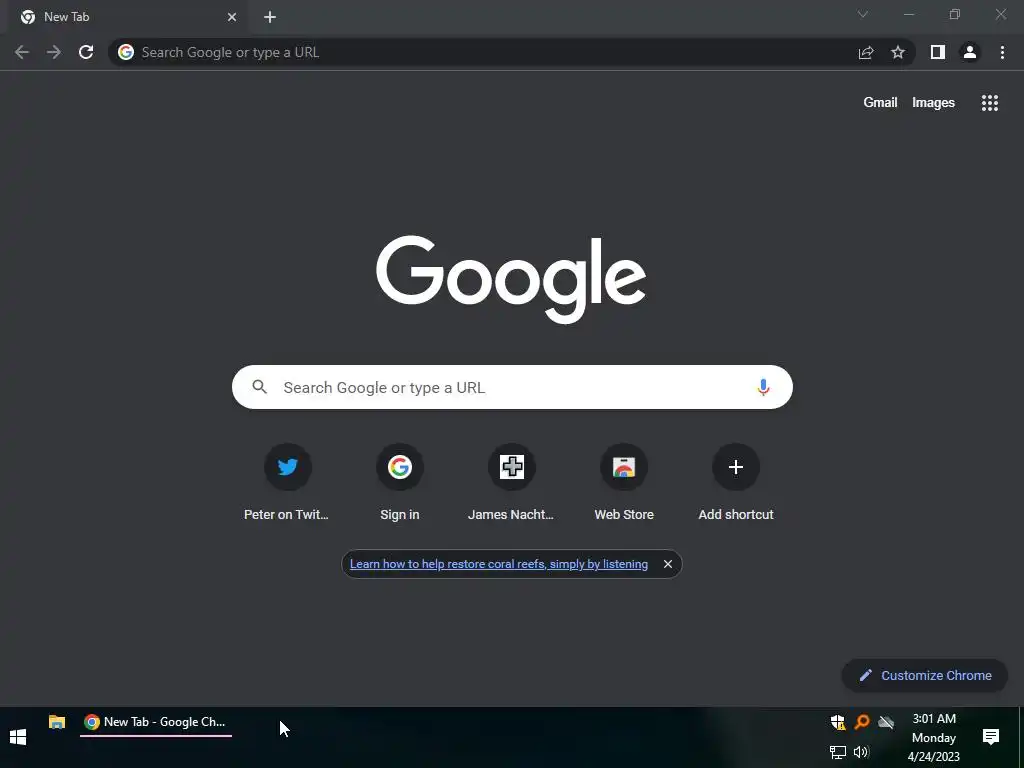
Task: Reload the page with the refresh icon
Action: [86, 52]
